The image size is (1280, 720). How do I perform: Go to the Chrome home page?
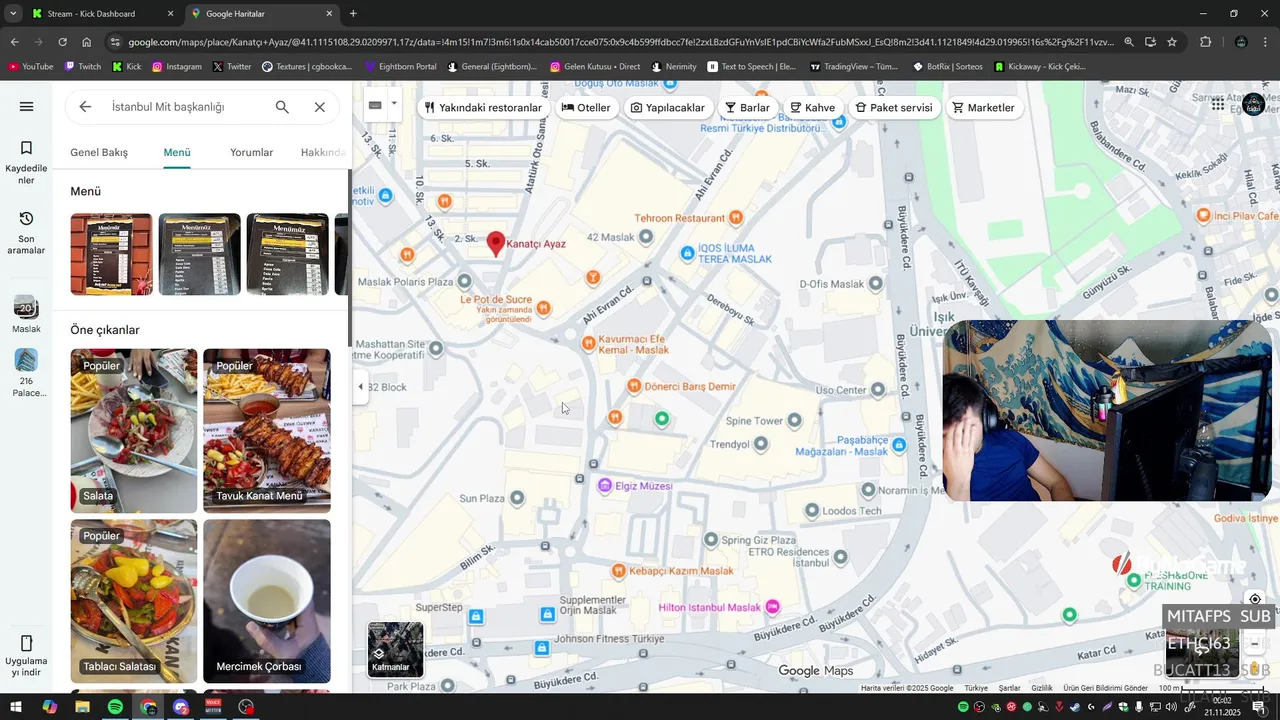pos(87,42)
